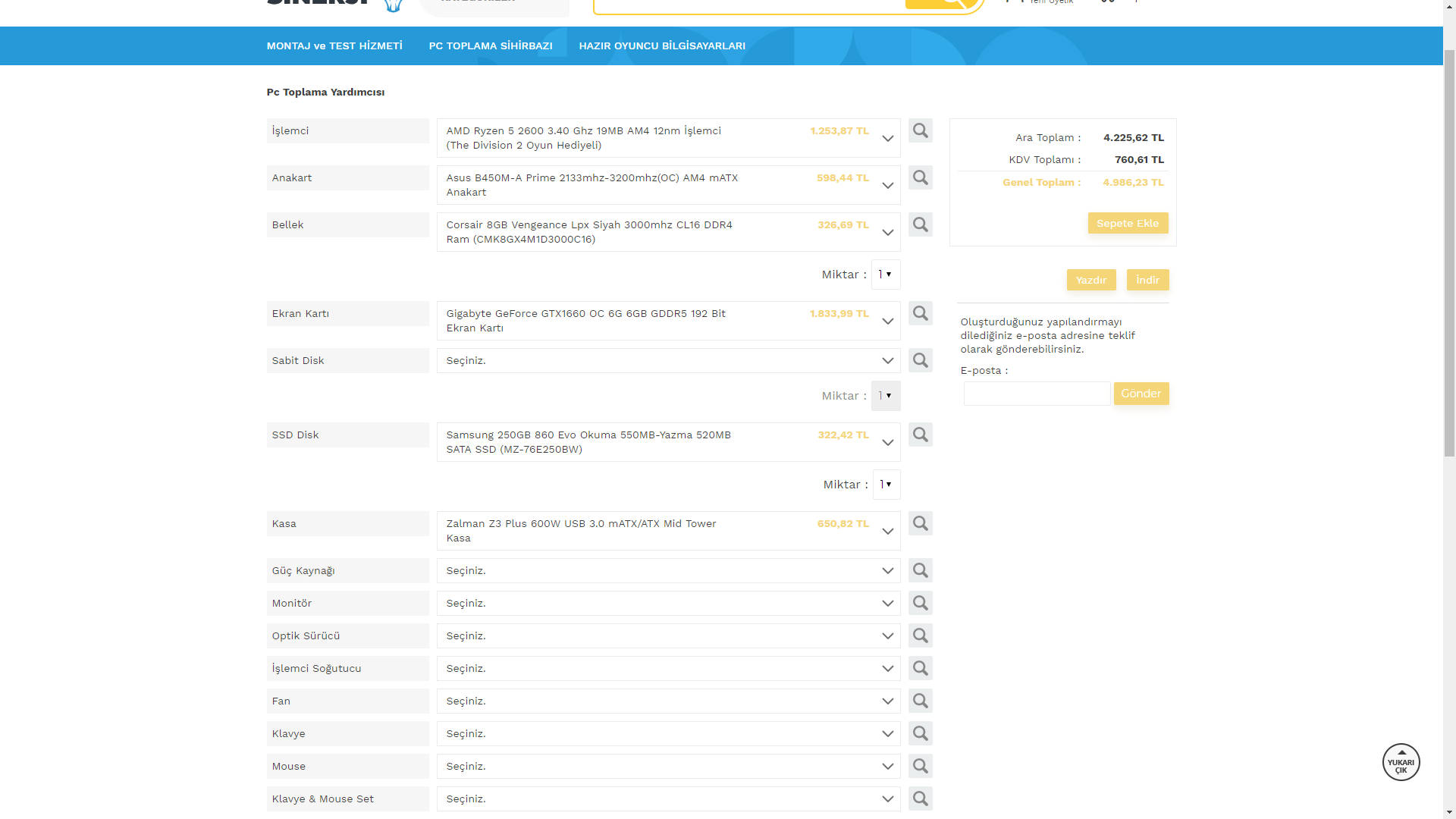The image size is (1456, 819).
Task: Click the Sepete Ekle button
Action: click(x=1127, y=223)
